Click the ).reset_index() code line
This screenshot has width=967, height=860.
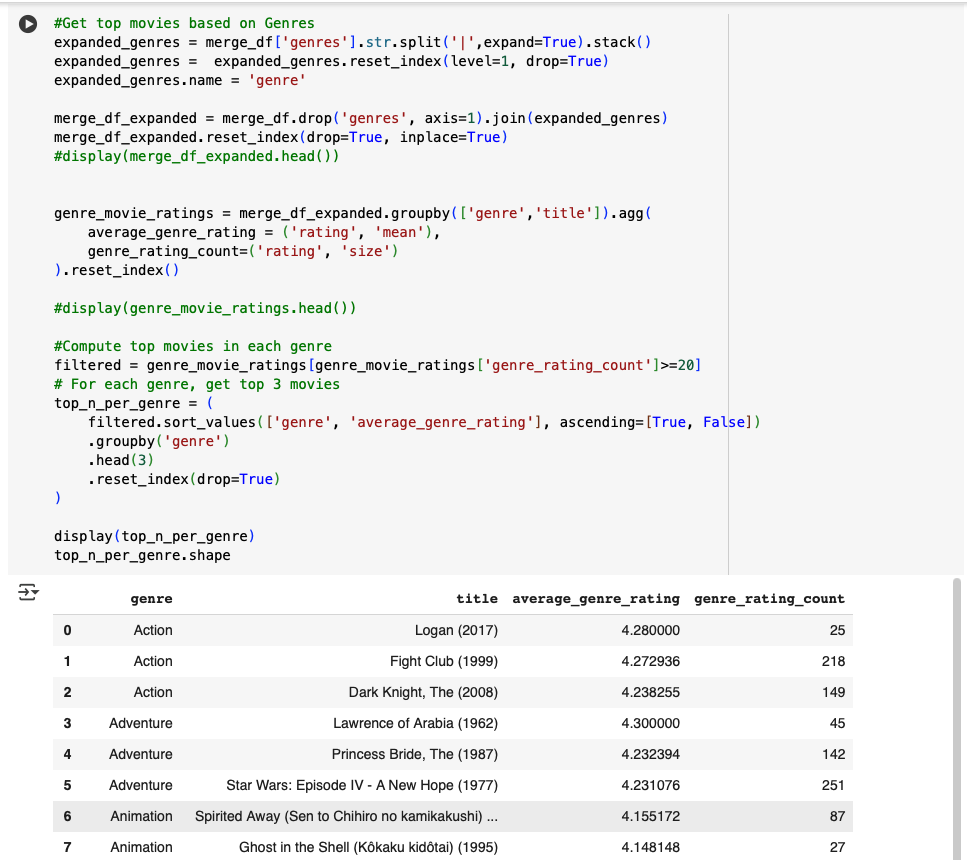coord(117,270)
